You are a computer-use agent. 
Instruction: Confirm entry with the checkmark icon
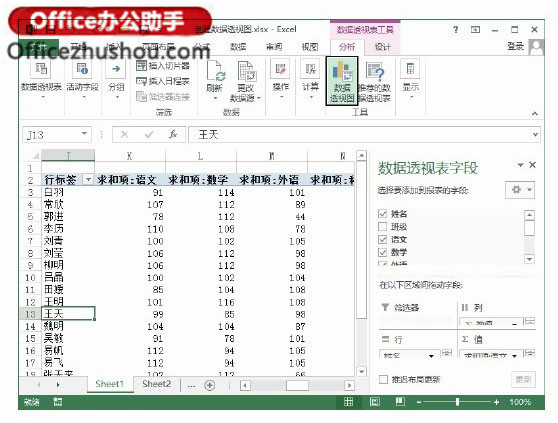tap(149, 134)
